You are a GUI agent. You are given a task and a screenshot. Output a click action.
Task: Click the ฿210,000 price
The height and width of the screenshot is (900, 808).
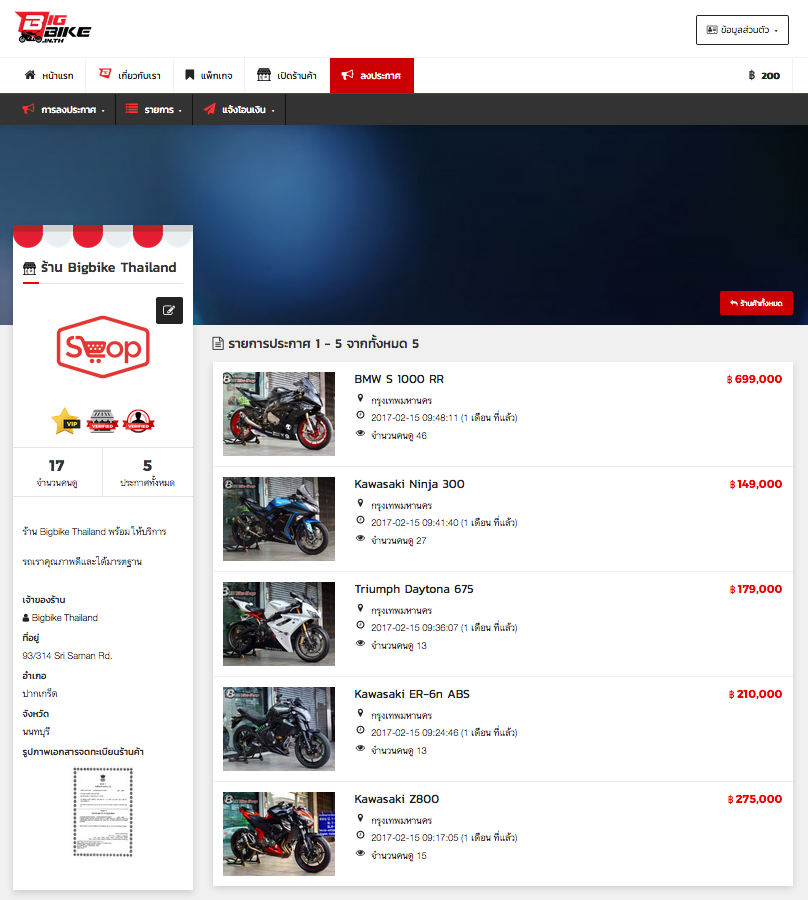click(x=755, y=695)
